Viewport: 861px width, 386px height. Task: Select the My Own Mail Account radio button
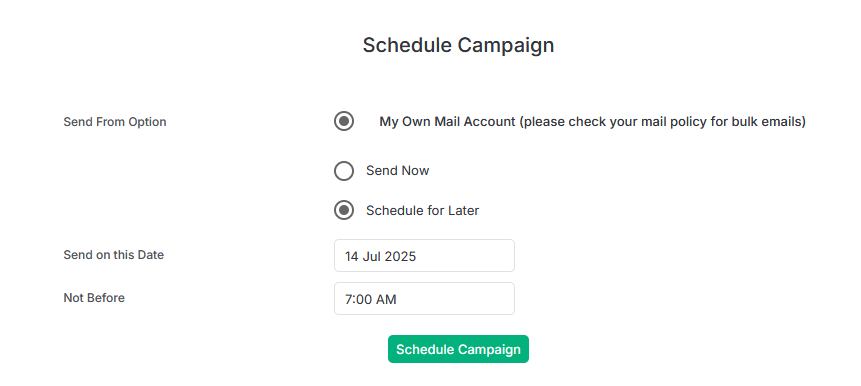tap(344, 121)
